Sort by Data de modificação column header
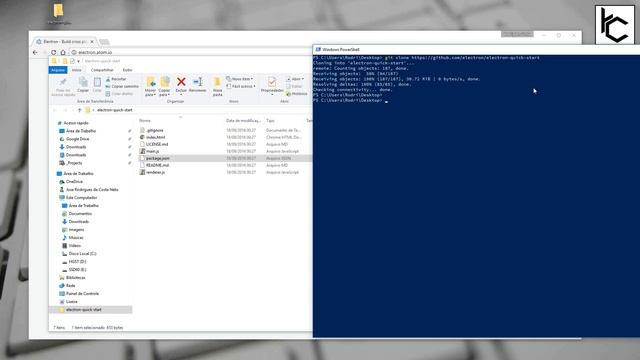The width and height of the screenshot is (640, 360). (243, 120)
